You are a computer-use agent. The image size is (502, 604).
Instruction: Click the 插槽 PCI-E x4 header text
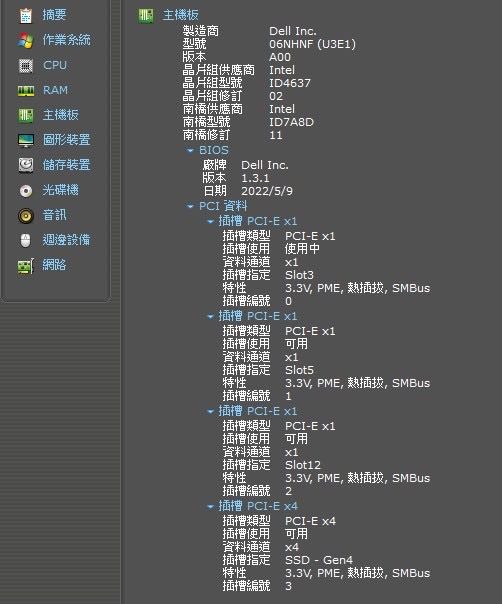pos(258,506)
